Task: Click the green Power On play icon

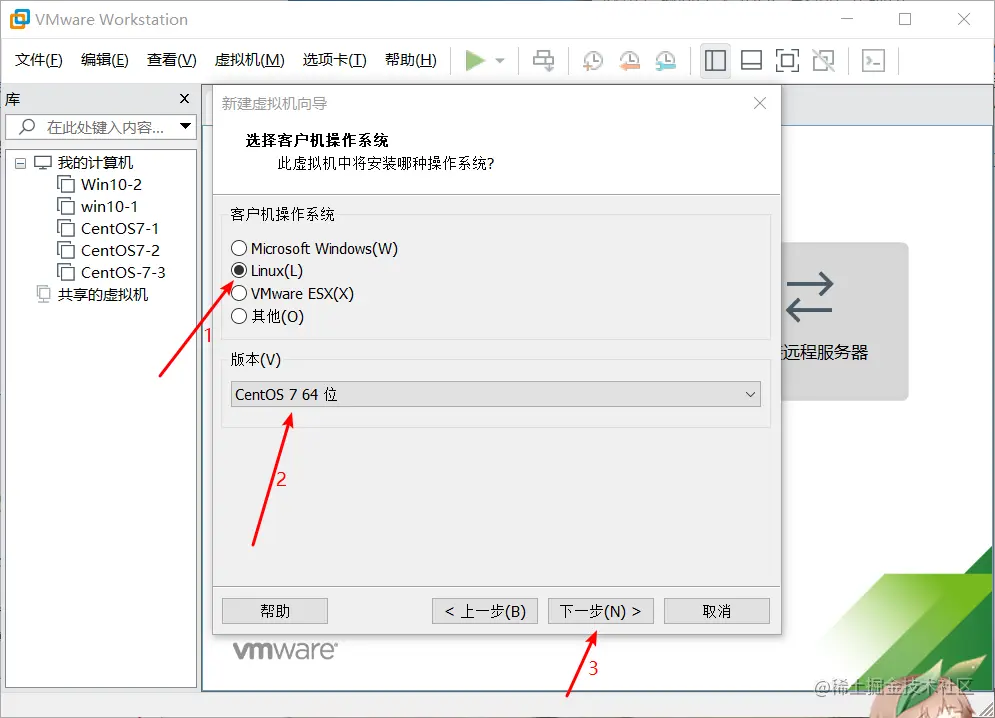Action: (475, 61)
